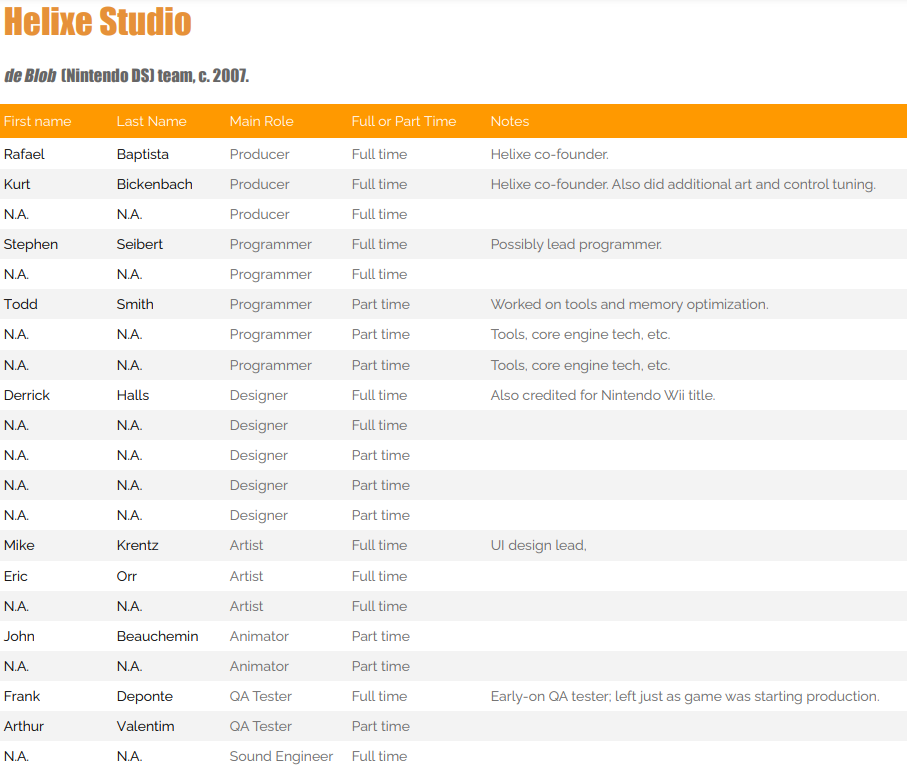Click the Mike first name cell

tap(19, 545)
